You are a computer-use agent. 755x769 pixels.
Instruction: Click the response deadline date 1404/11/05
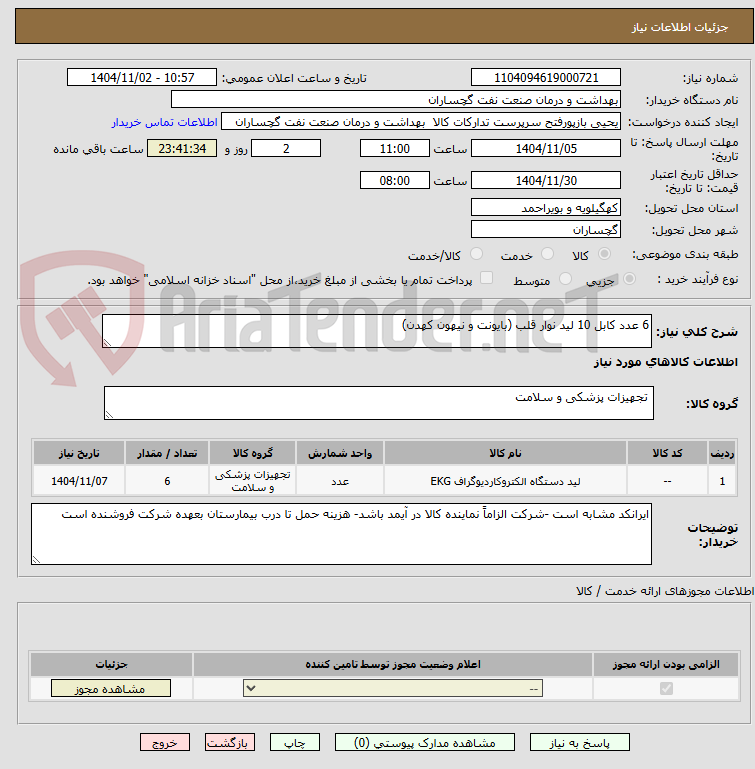point(546,148)
